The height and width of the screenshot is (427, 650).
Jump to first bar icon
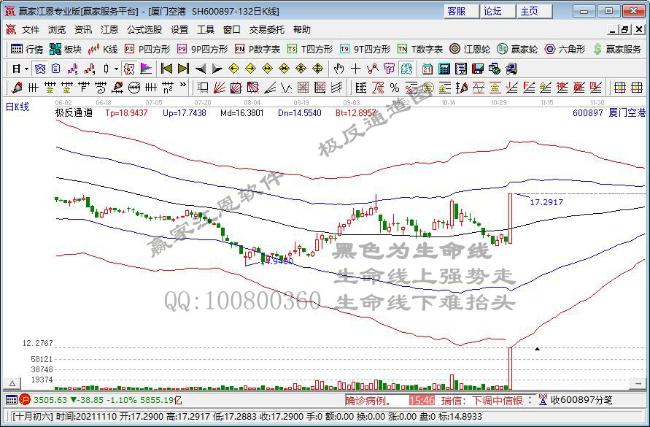[166, 69]
